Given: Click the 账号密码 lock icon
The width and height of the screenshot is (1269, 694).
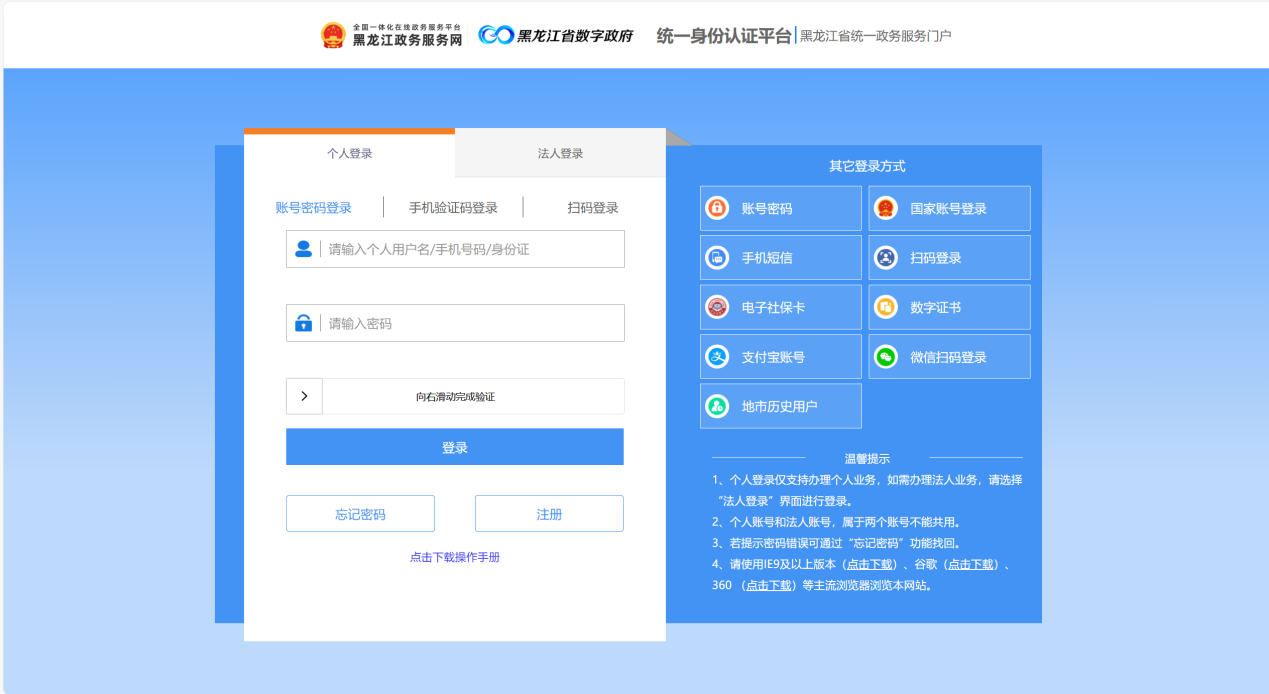Looking at the screenshot, I should pyautogui.click(x=717, y=208).
